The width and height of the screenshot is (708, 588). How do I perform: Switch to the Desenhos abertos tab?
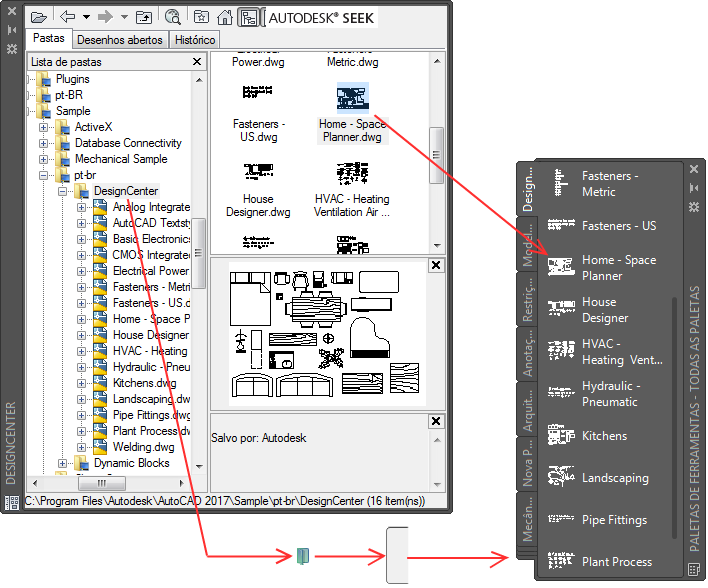tap(120, 40)
